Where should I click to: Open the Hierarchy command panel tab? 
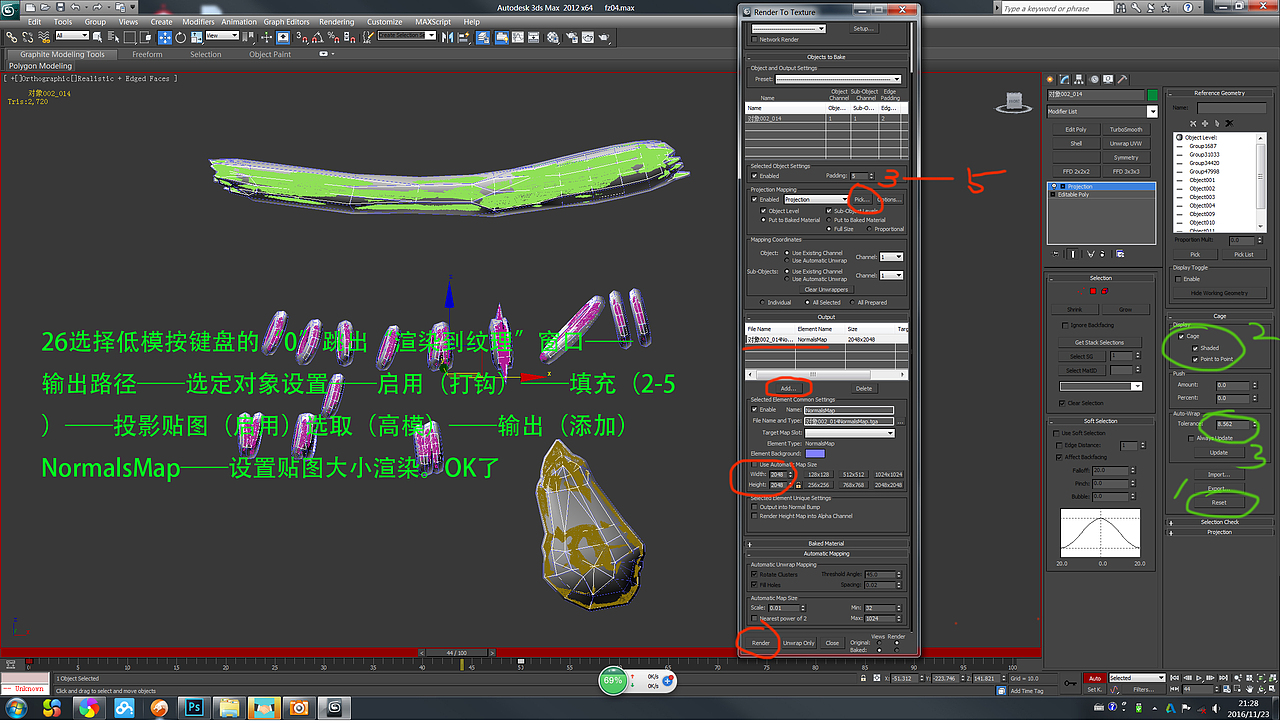click(x=1081, y=79)
